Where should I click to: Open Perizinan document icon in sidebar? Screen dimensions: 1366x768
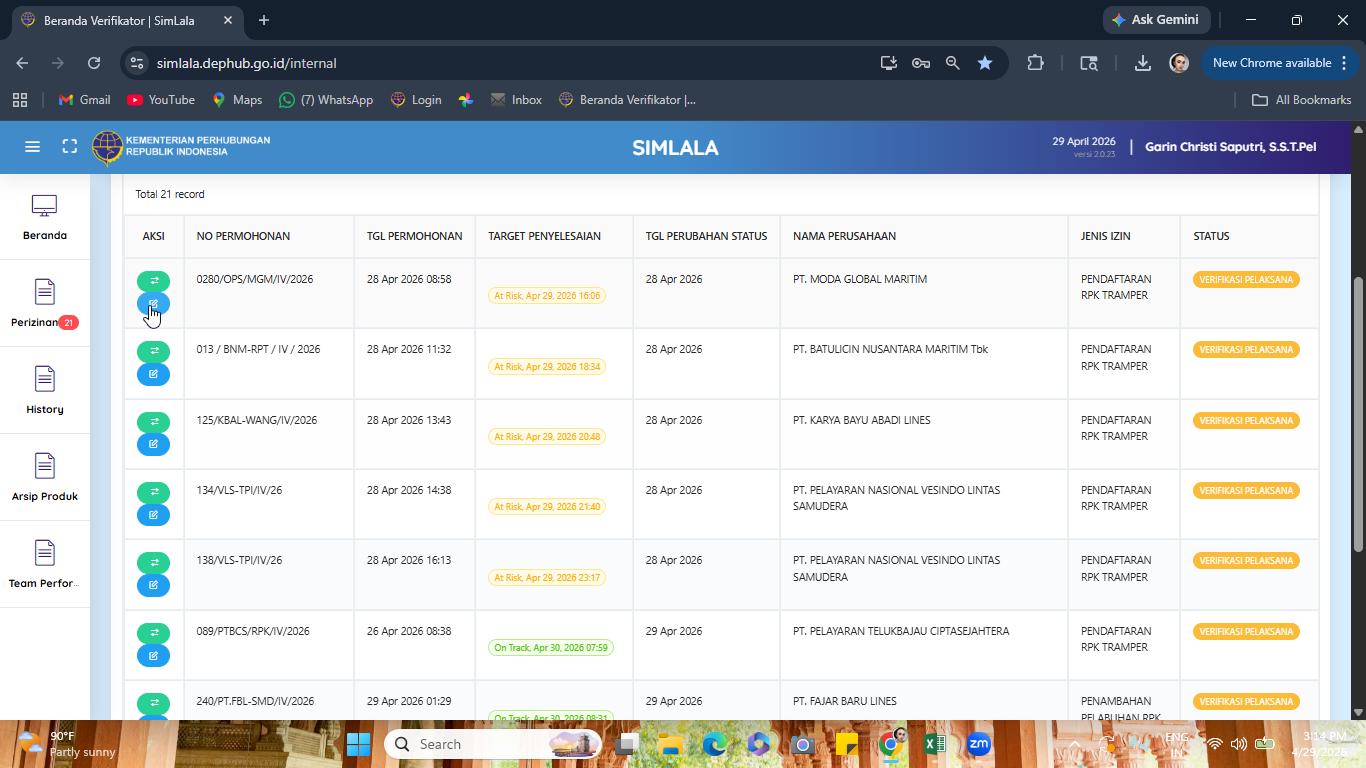[x=44, y=292]
